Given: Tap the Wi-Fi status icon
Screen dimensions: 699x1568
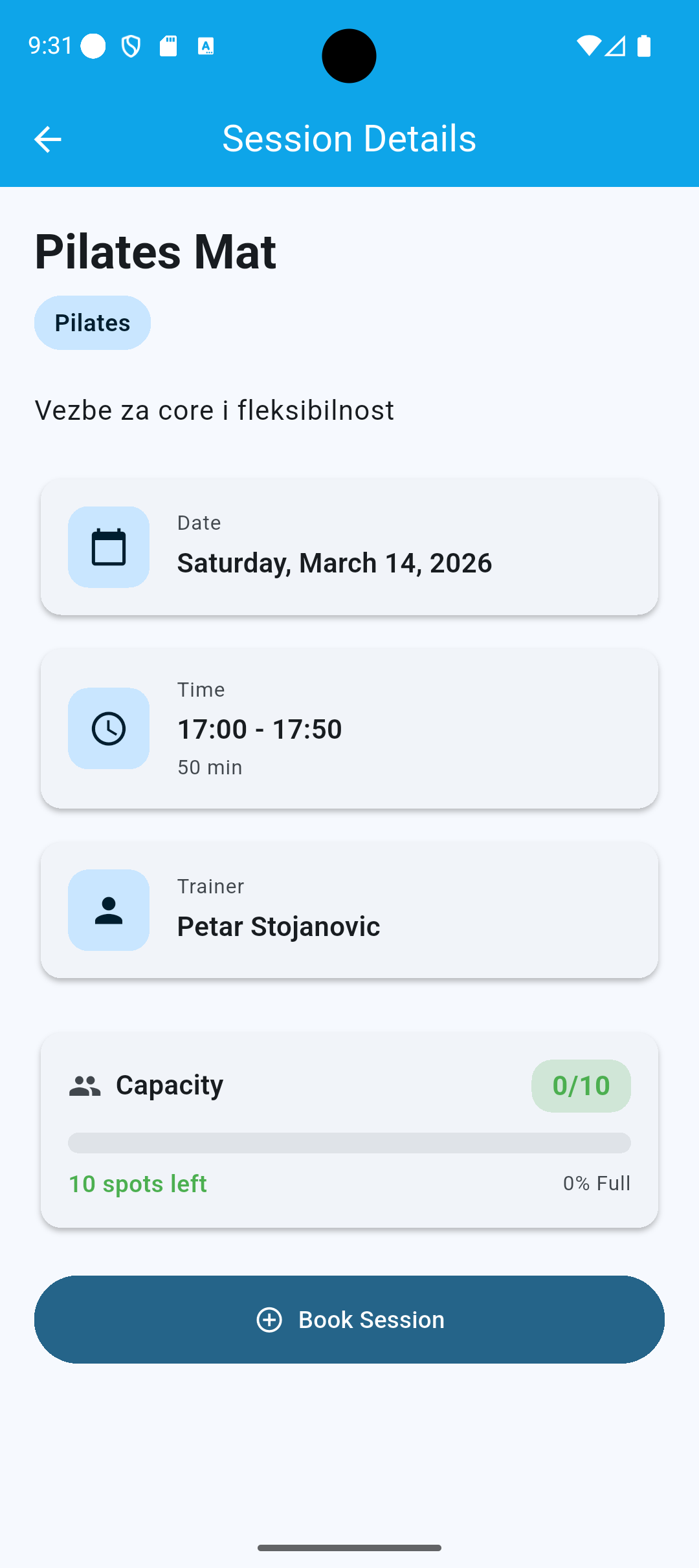Looking at the screenshot, I should (x=588, y=46).
